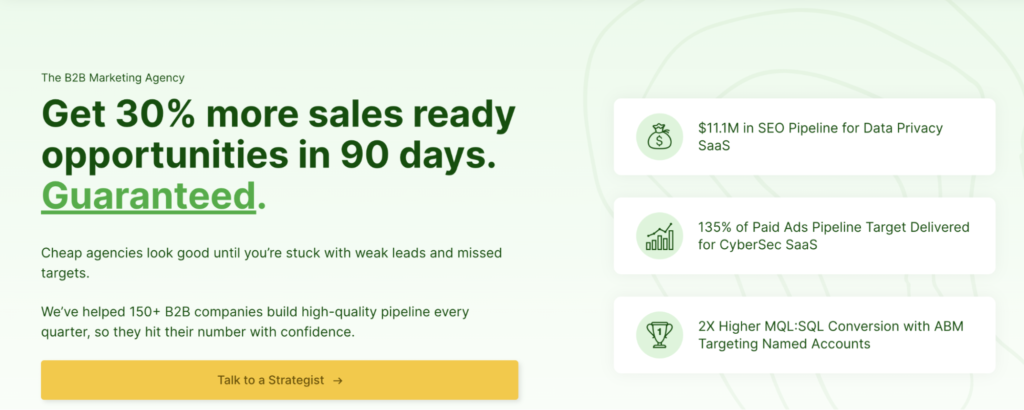Select the 2X Higher MQL:SQL Conversion text
Viewport: 1024px width, 410px height.
pyautogui.click(x=831, y=326)
